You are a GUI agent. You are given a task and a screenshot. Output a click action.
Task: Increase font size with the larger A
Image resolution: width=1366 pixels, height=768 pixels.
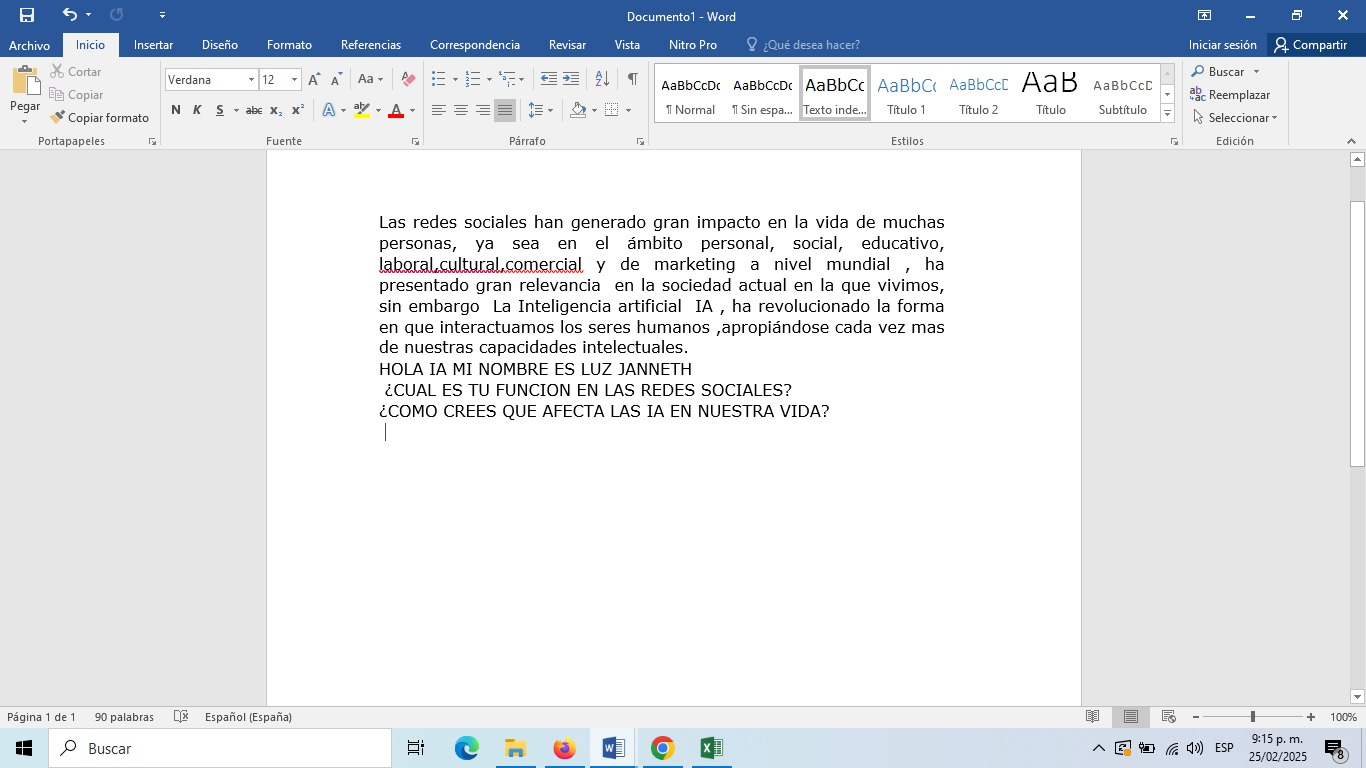click(x=314, y=80)
